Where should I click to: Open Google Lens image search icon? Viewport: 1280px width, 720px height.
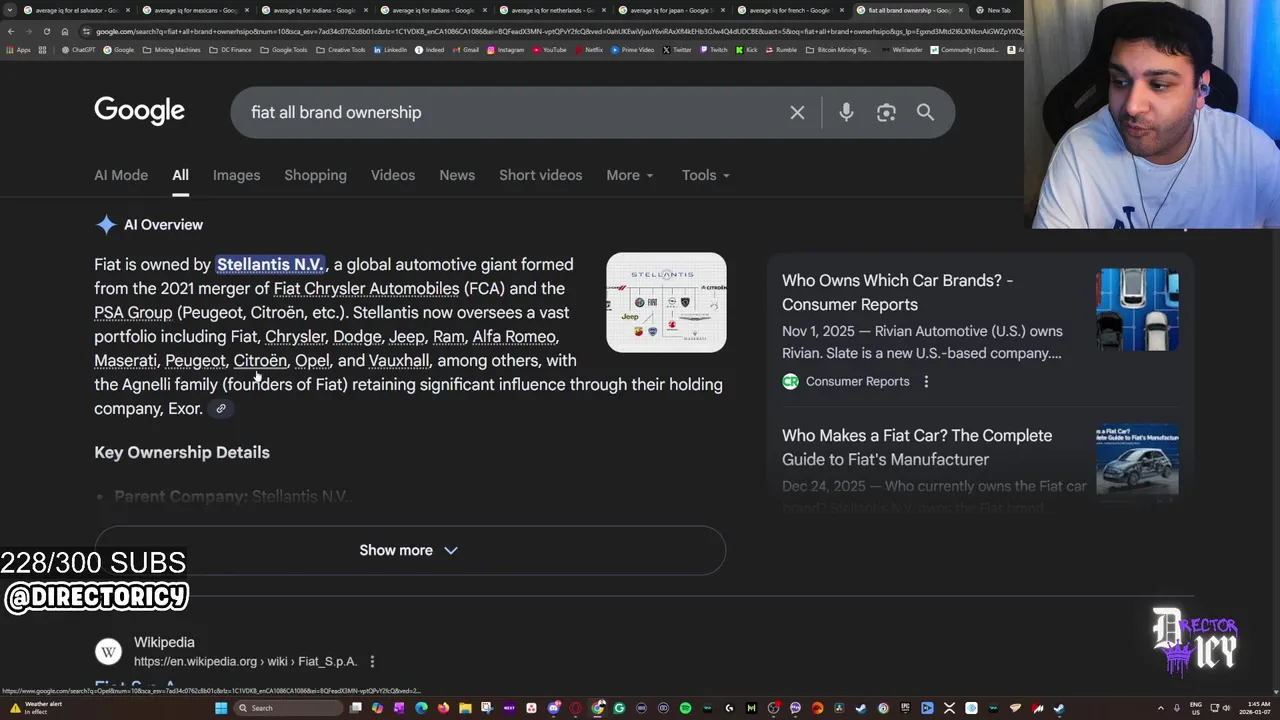(x=886, y=113)
